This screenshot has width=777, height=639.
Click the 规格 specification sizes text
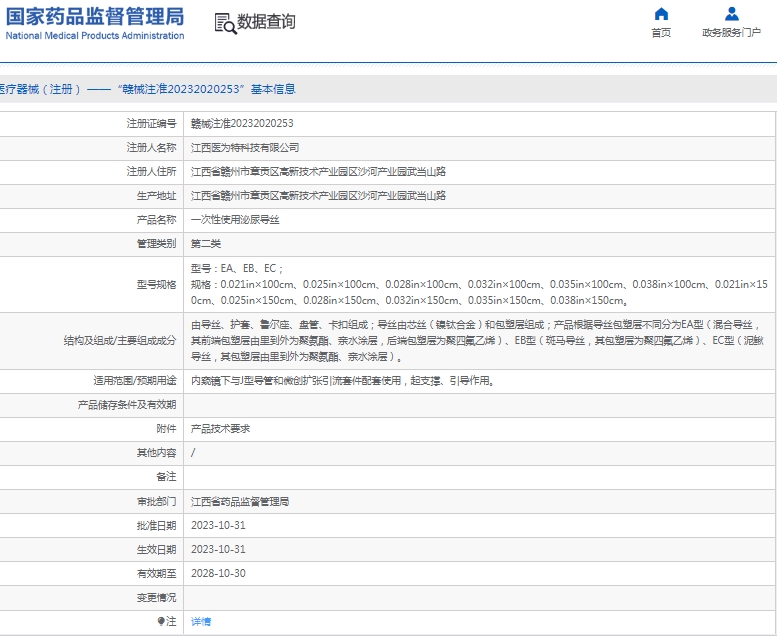(x=479, y=292)
